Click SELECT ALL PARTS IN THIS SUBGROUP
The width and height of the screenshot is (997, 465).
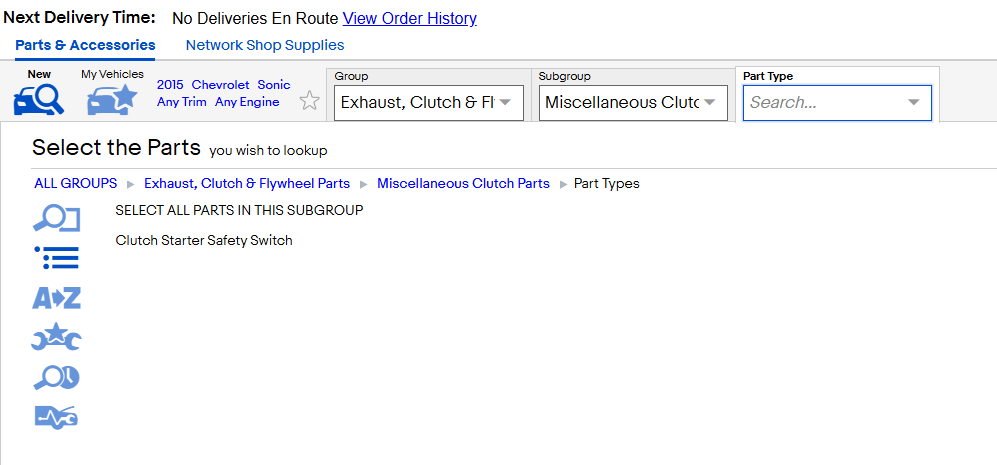[x=240, y=211]
